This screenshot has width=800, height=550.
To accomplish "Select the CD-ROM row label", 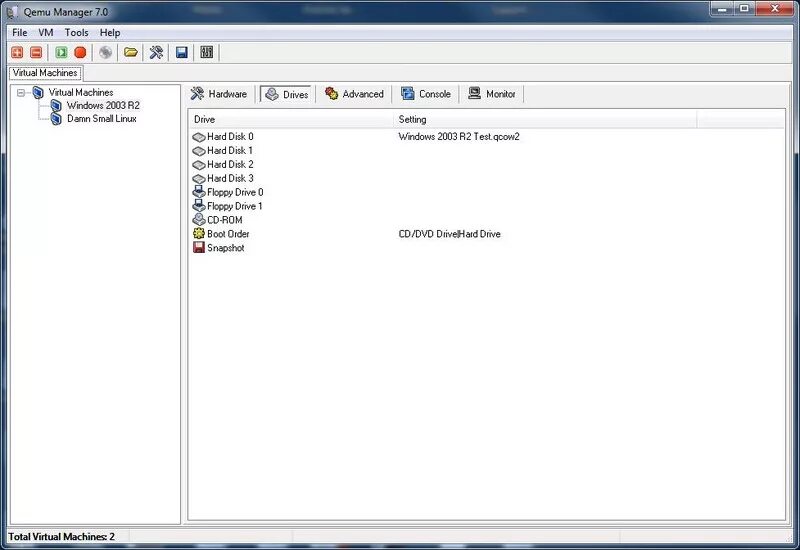I will [x=224, y=220].
